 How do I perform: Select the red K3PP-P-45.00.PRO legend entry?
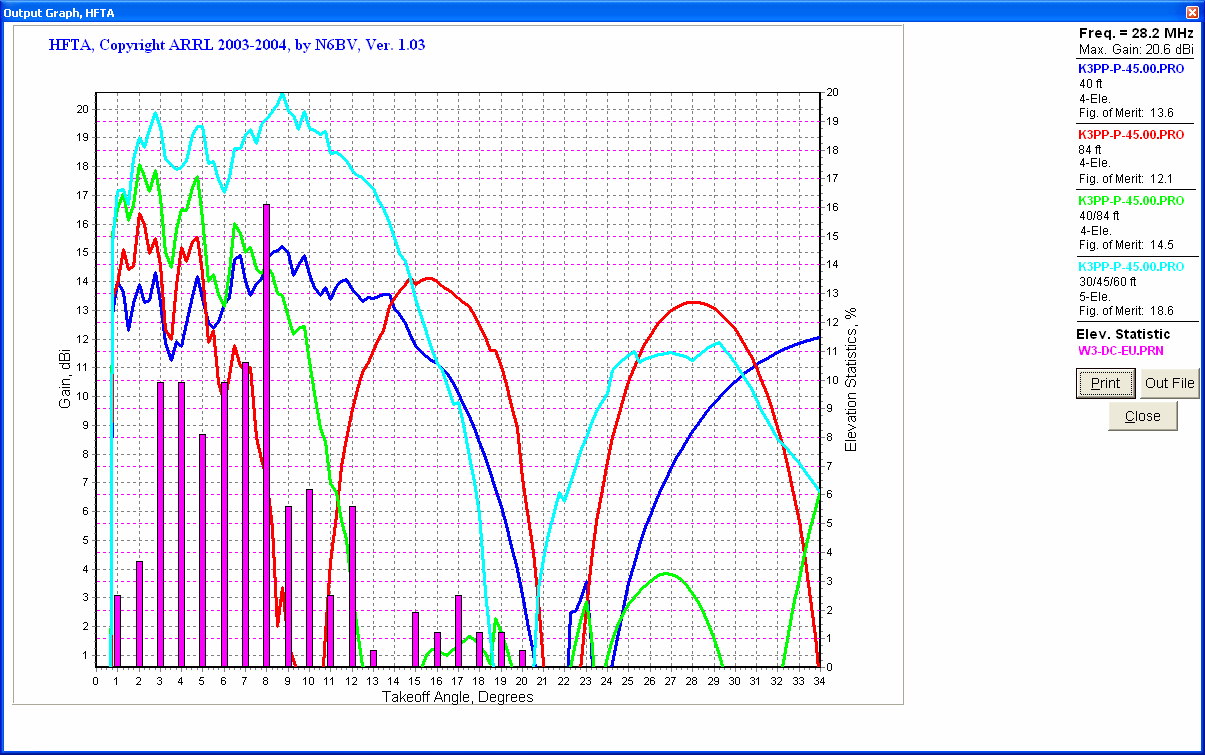coord(1130,134)
